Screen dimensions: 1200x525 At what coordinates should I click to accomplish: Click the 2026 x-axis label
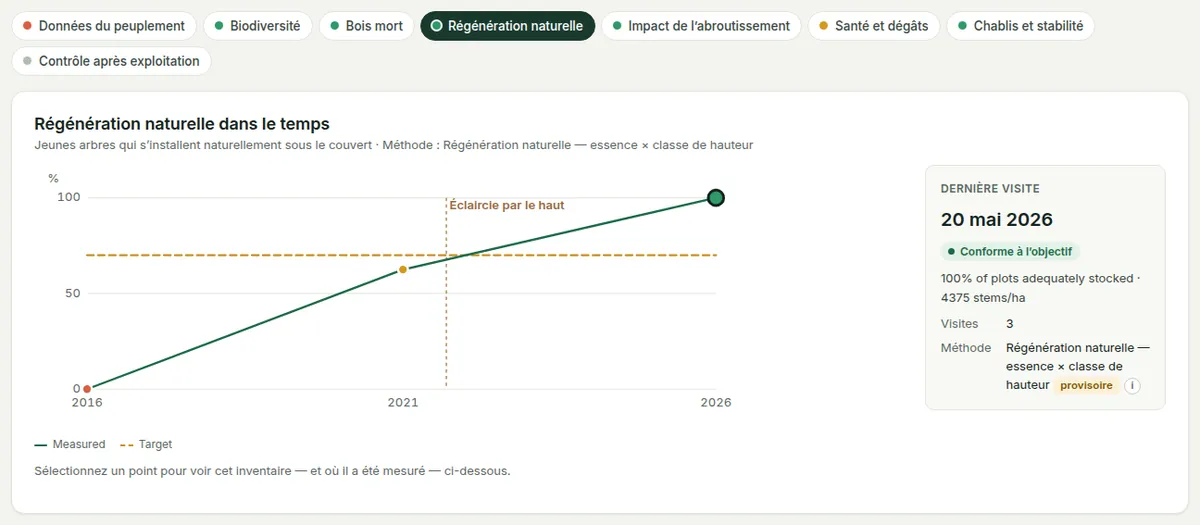pos(716,403)
